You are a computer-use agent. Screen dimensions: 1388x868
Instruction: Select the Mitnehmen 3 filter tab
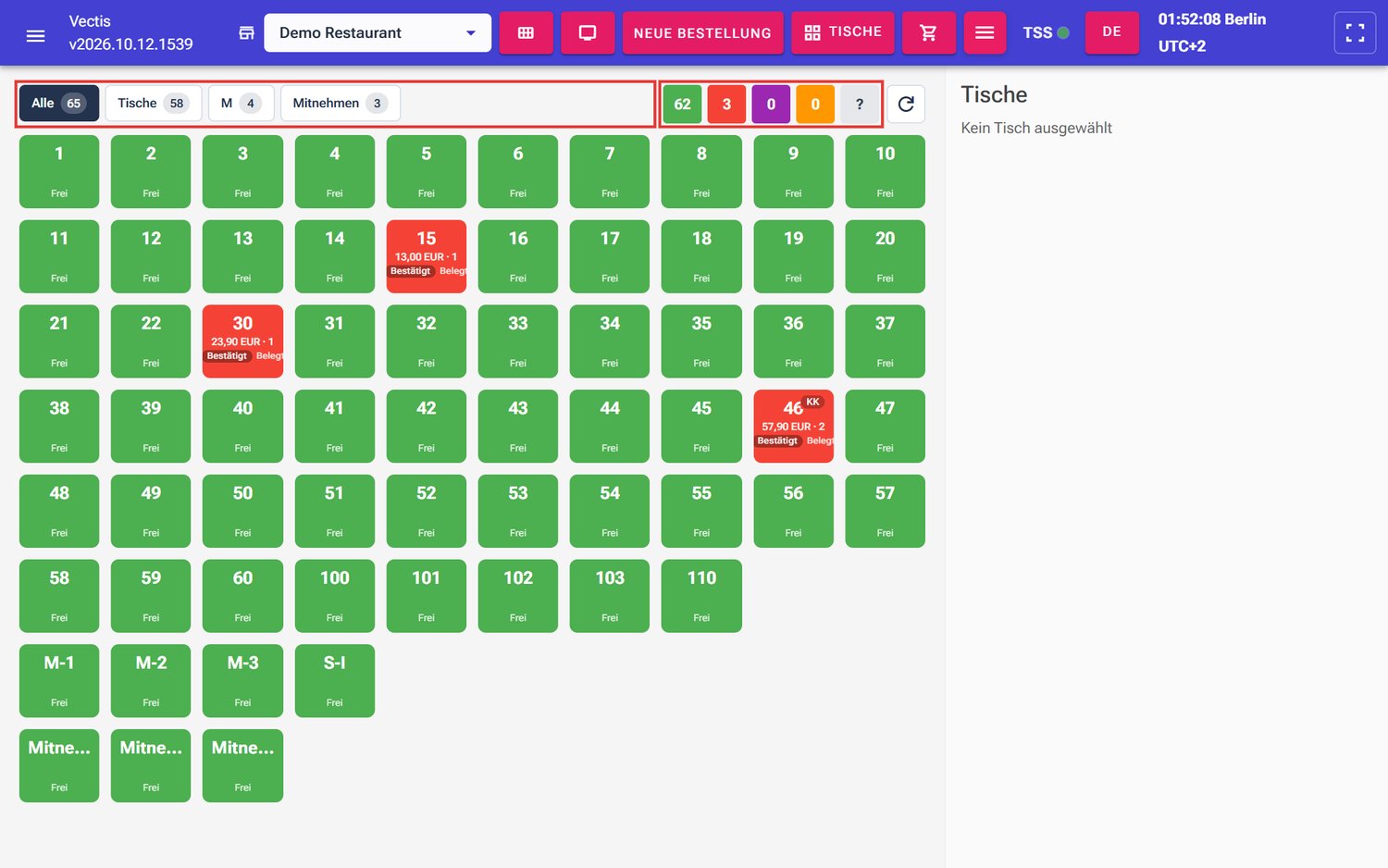[340, 103]
